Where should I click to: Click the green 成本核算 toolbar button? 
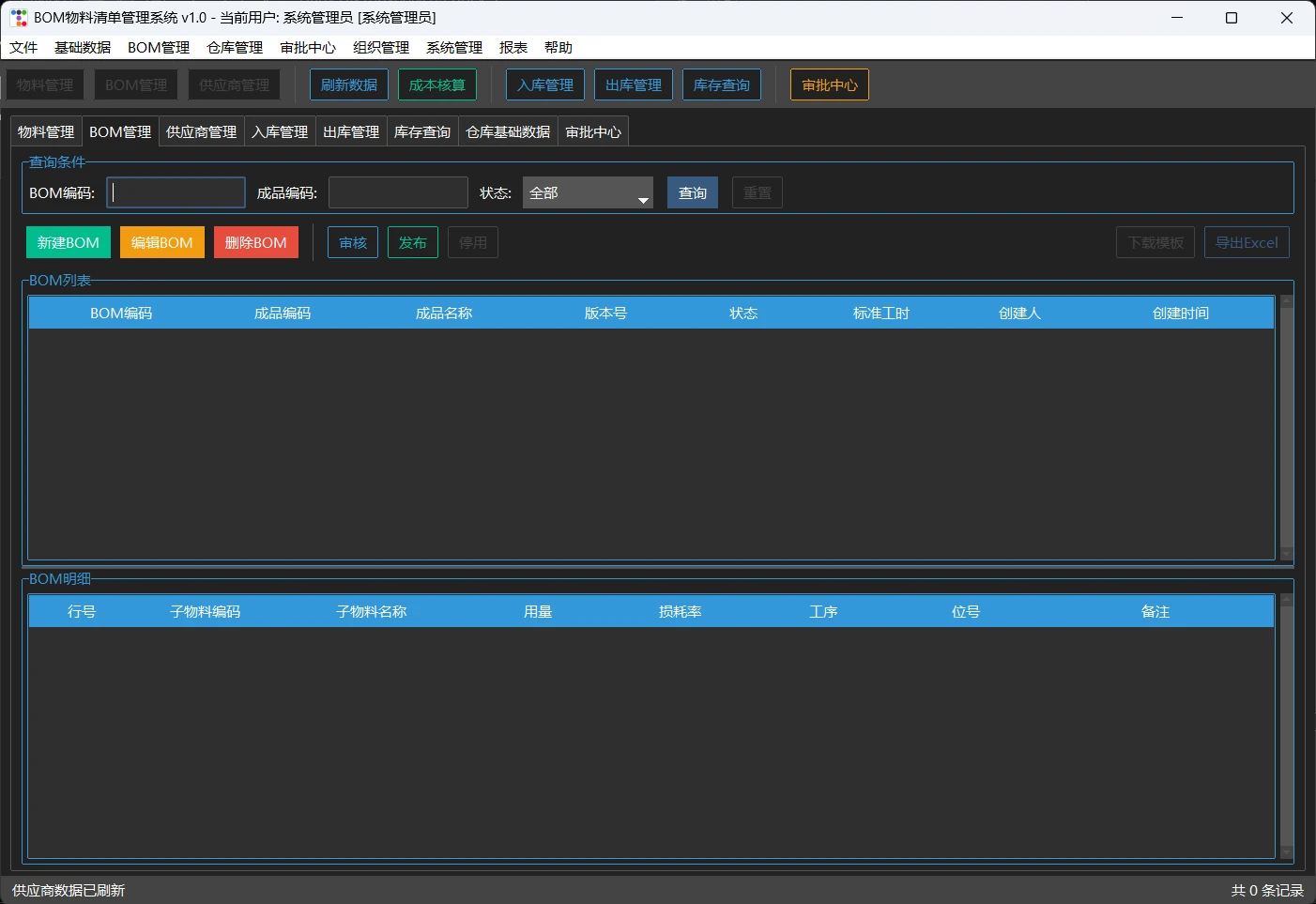click(437, 84)
